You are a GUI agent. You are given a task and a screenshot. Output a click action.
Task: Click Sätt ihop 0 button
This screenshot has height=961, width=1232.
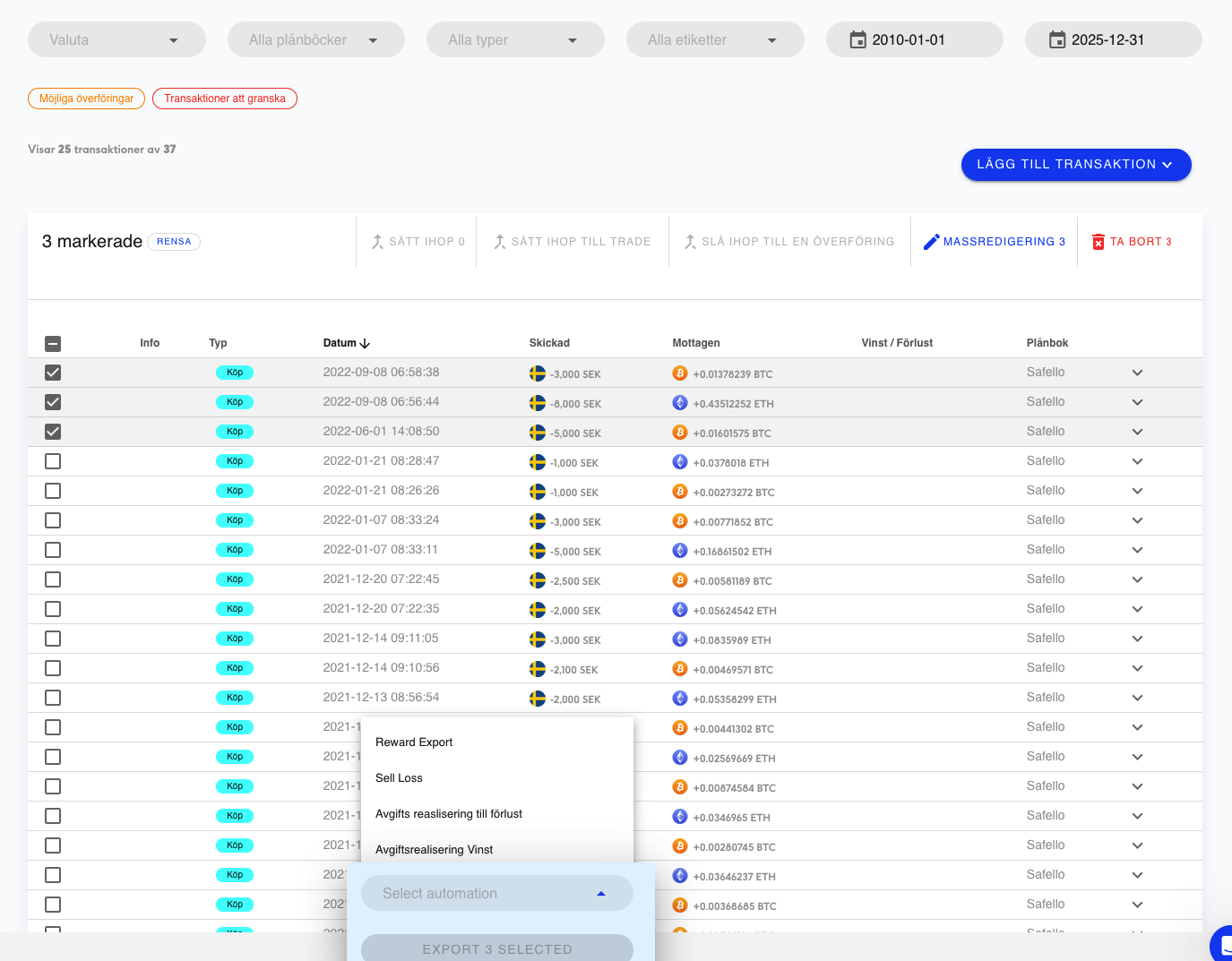point(418,242)
